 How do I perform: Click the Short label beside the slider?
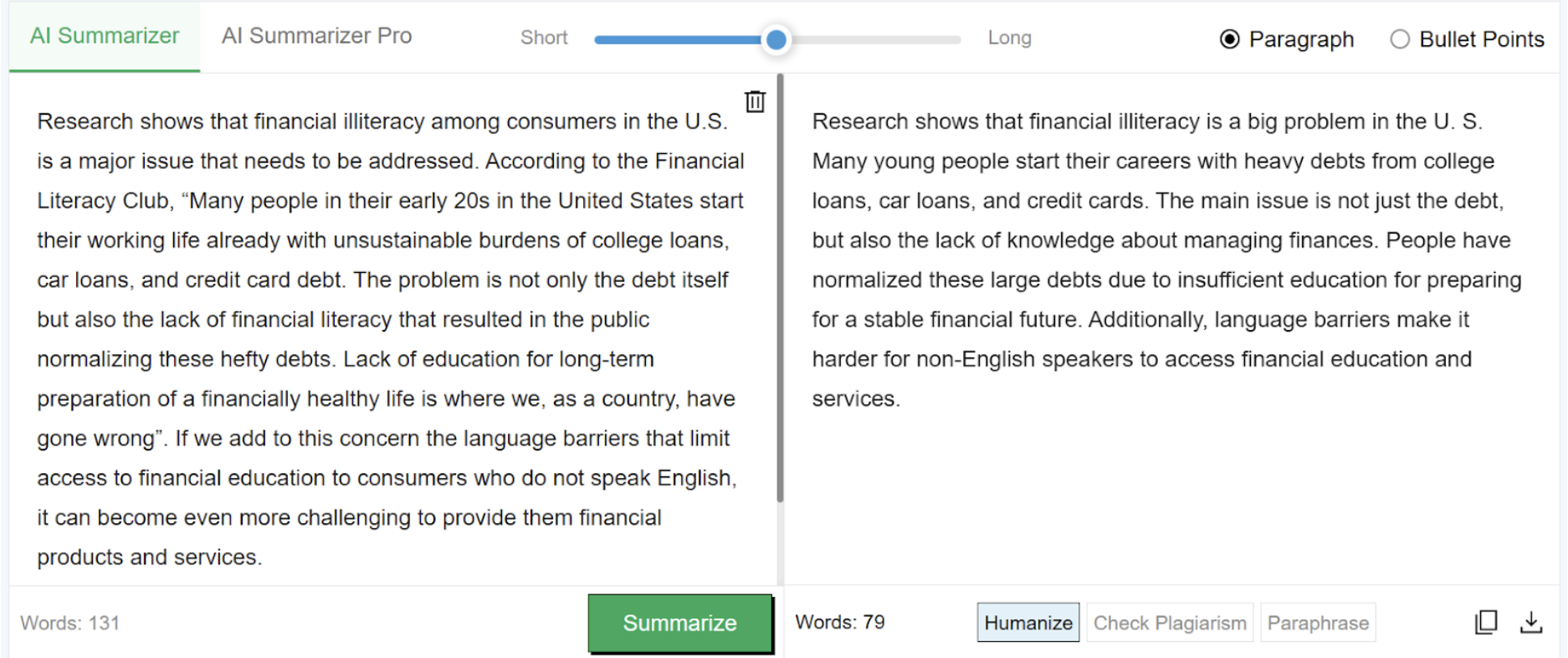[544, 38]
